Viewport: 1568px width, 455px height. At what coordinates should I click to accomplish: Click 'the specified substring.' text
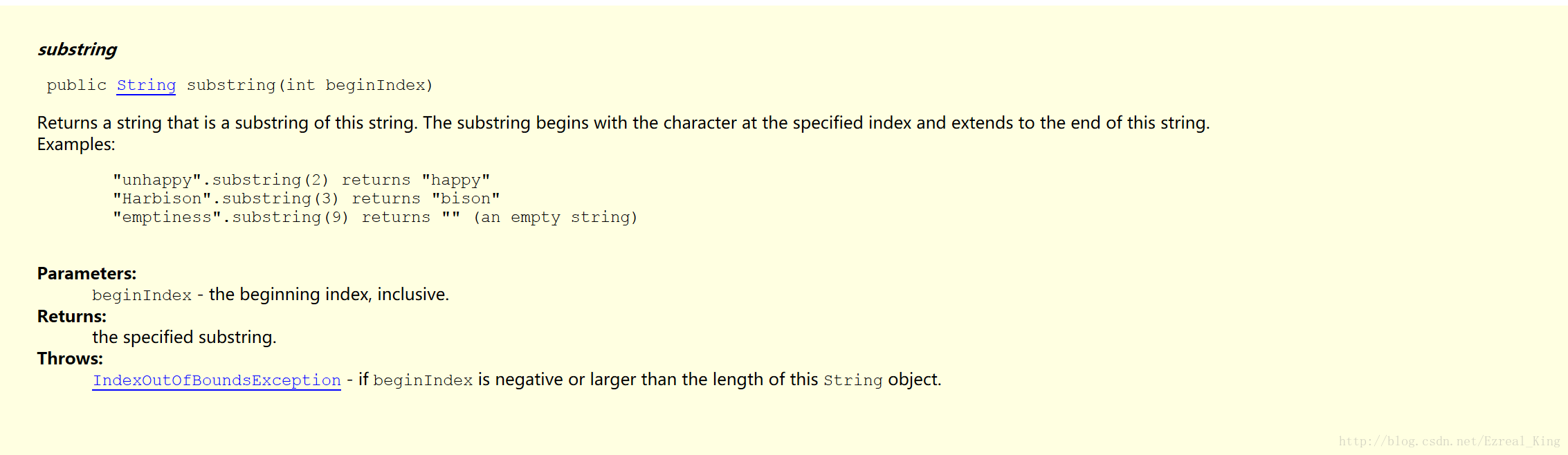pos(184,337)
